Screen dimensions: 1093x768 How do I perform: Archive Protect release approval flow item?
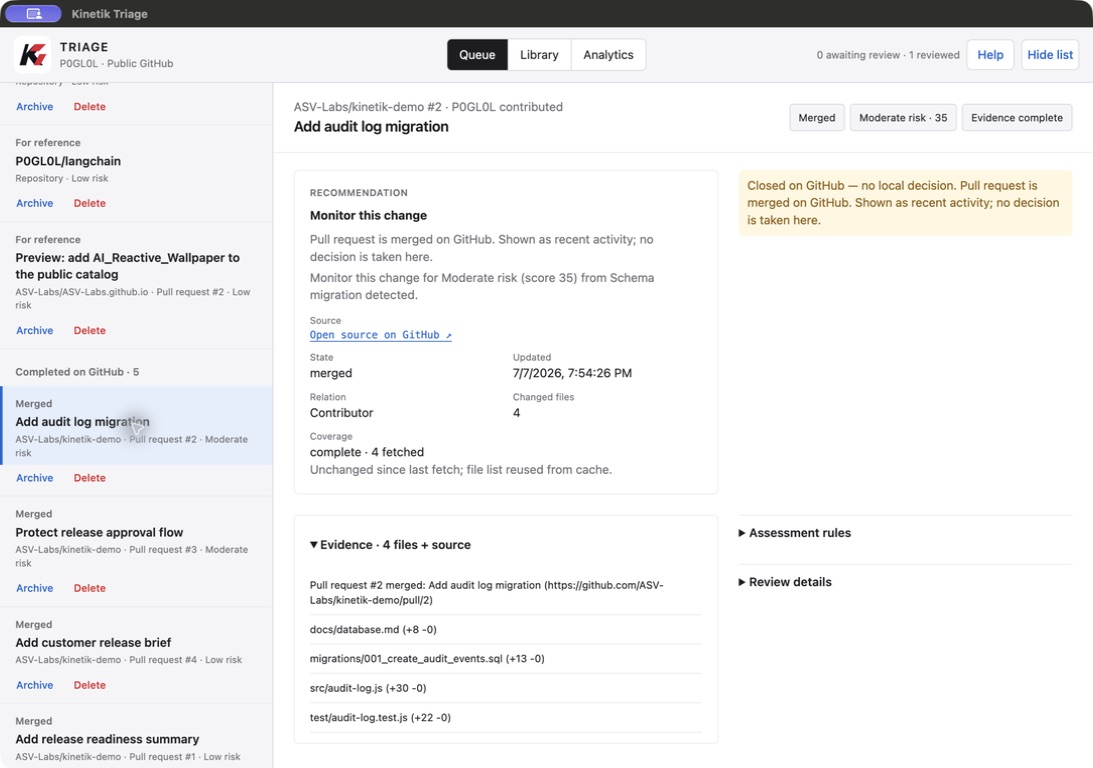35,587
